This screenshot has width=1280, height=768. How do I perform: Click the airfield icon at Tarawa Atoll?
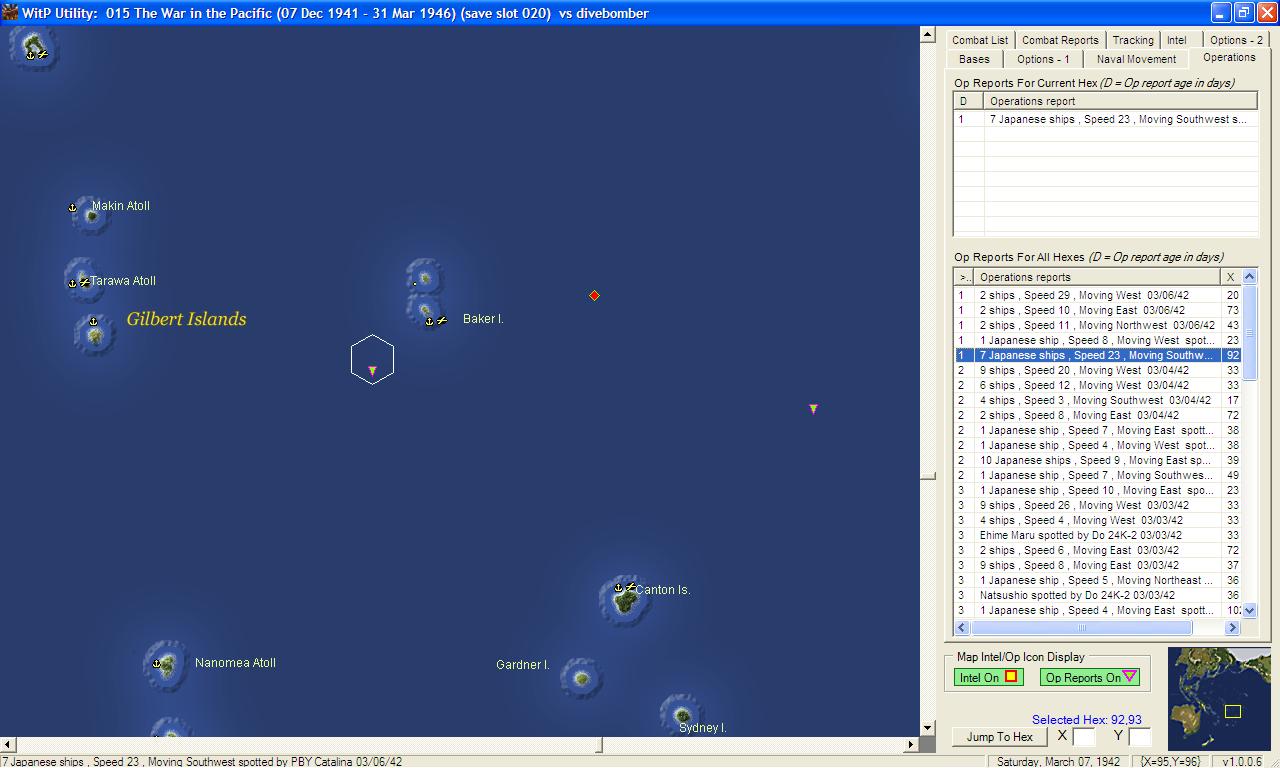(85, 282)
